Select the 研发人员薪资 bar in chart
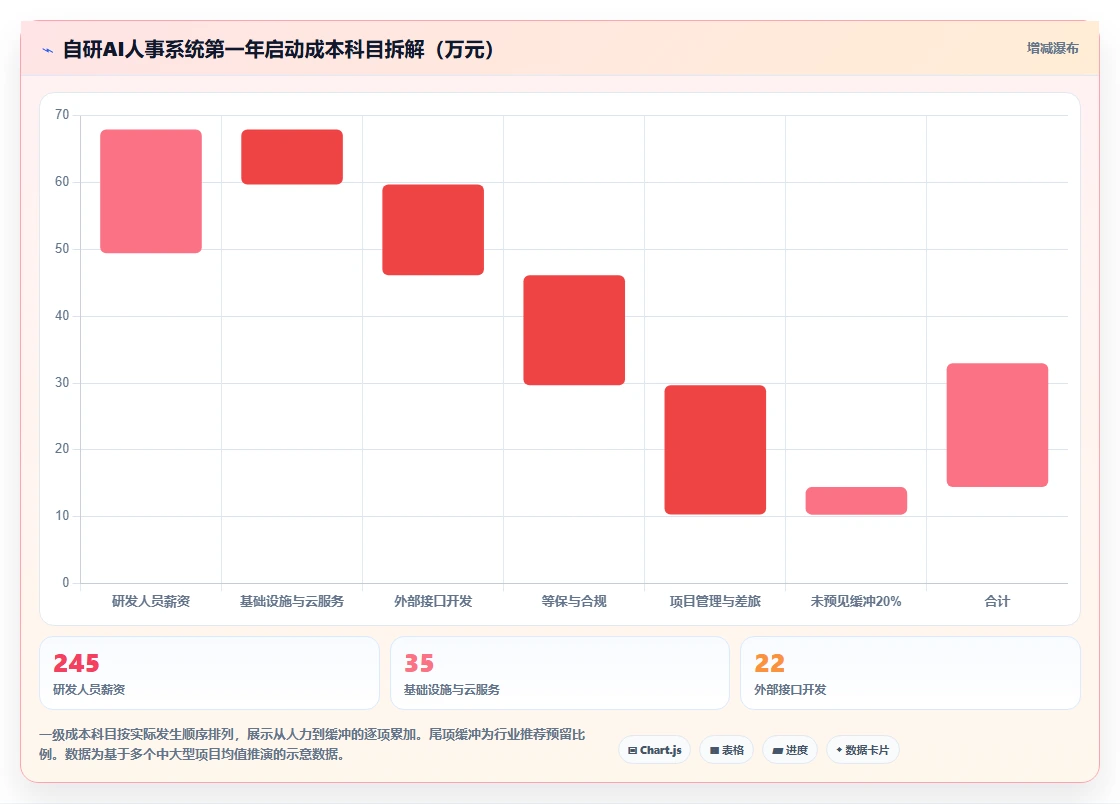 click(x=151, y=191)
